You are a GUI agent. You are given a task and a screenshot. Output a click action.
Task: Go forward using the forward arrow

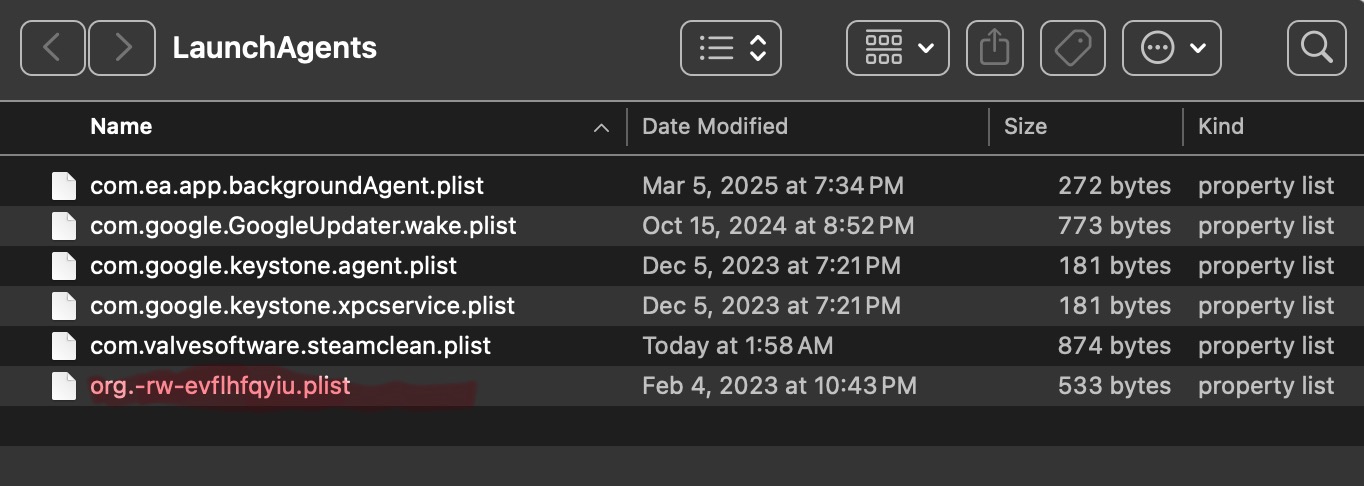(x=122, y=48)
